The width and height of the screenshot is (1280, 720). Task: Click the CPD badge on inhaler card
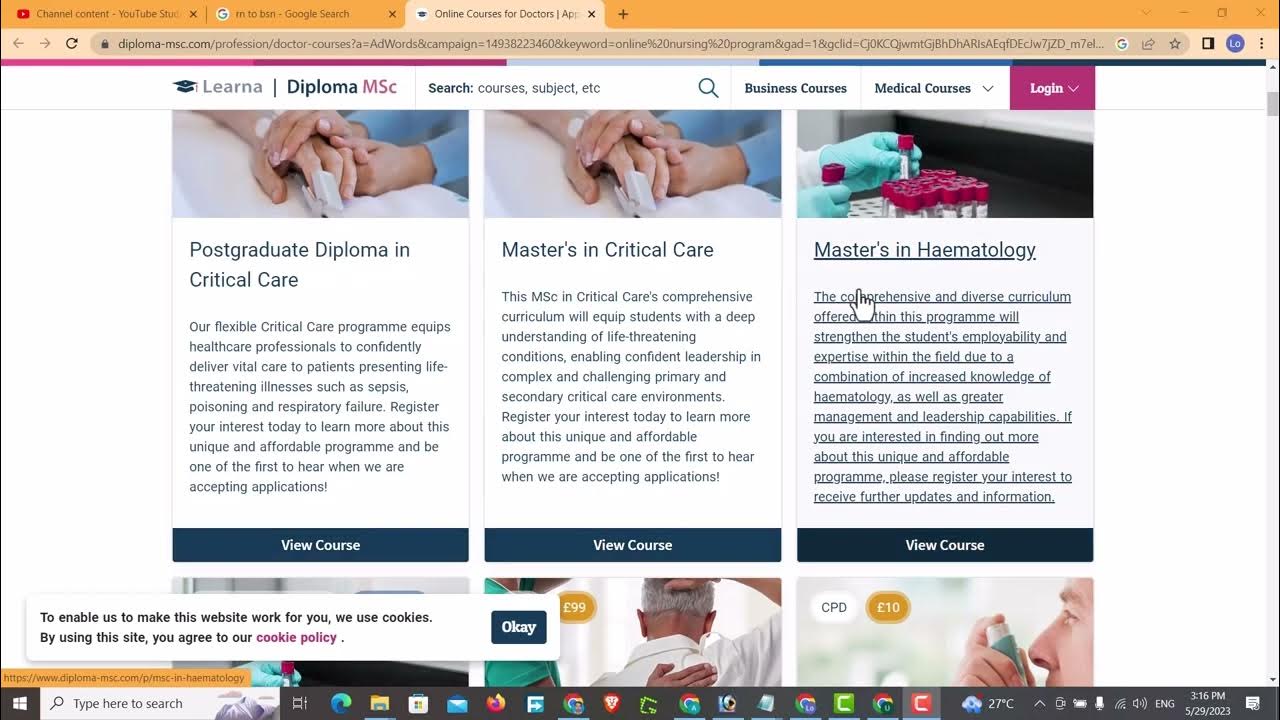click(x=834, y=607)
